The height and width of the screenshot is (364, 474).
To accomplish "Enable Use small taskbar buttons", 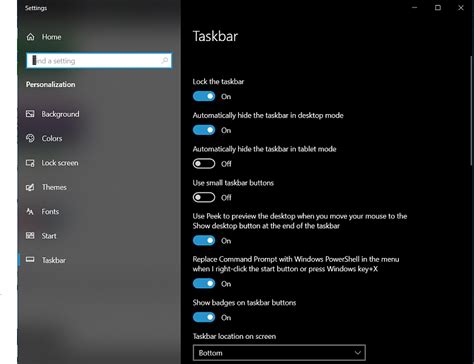I will (204, 197).
